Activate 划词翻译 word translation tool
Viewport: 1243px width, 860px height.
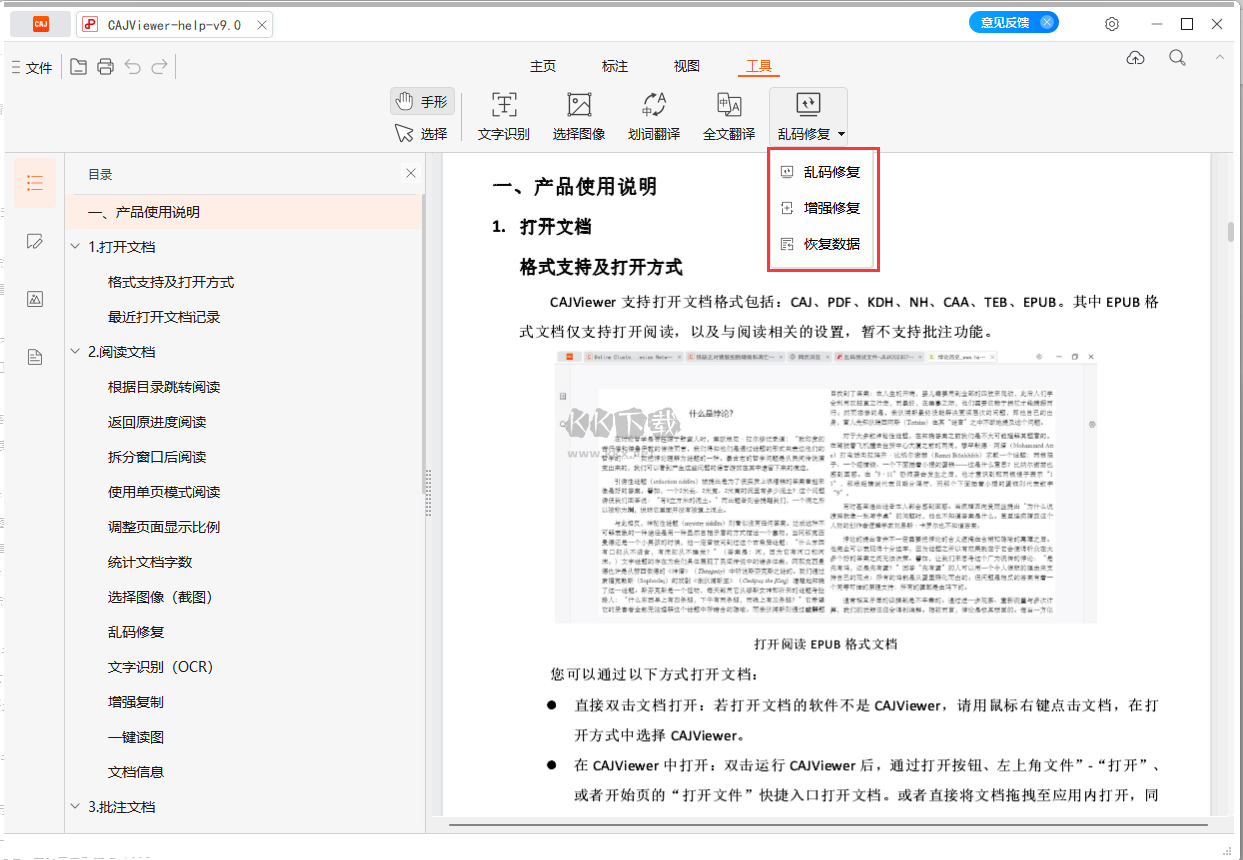tap(654, 105)
